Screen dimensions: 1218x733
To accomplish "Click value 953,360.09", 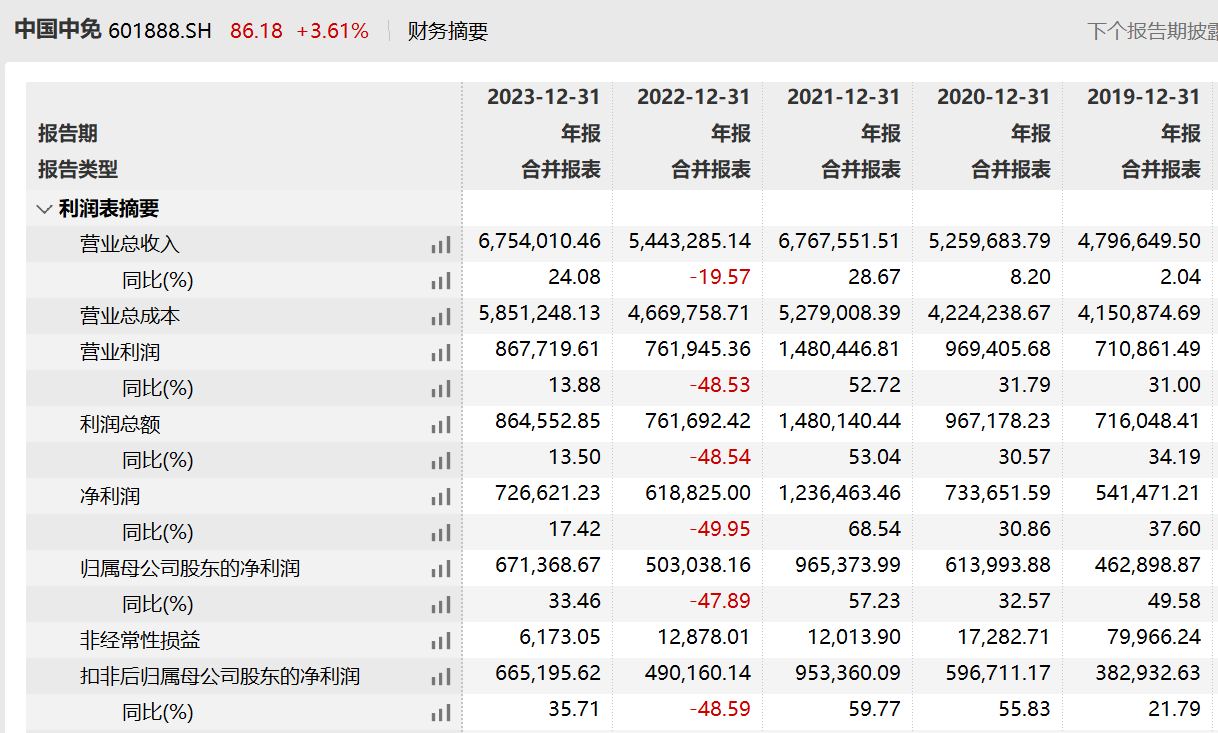I will pyautogui.click(x=848, y=673).
